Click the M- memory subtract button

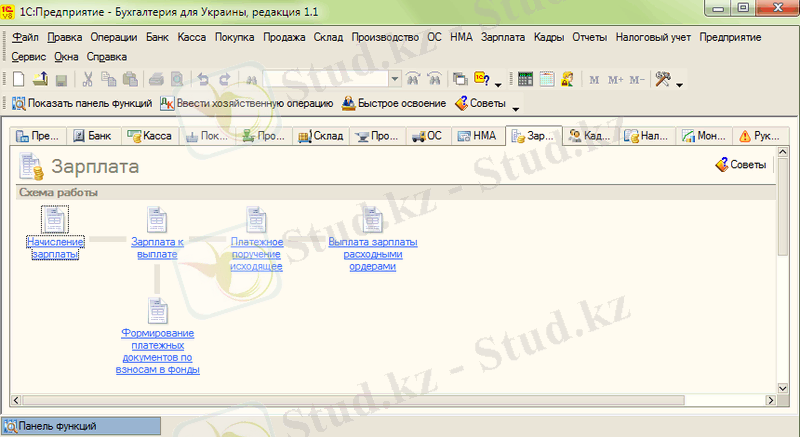tap(637, 80)
